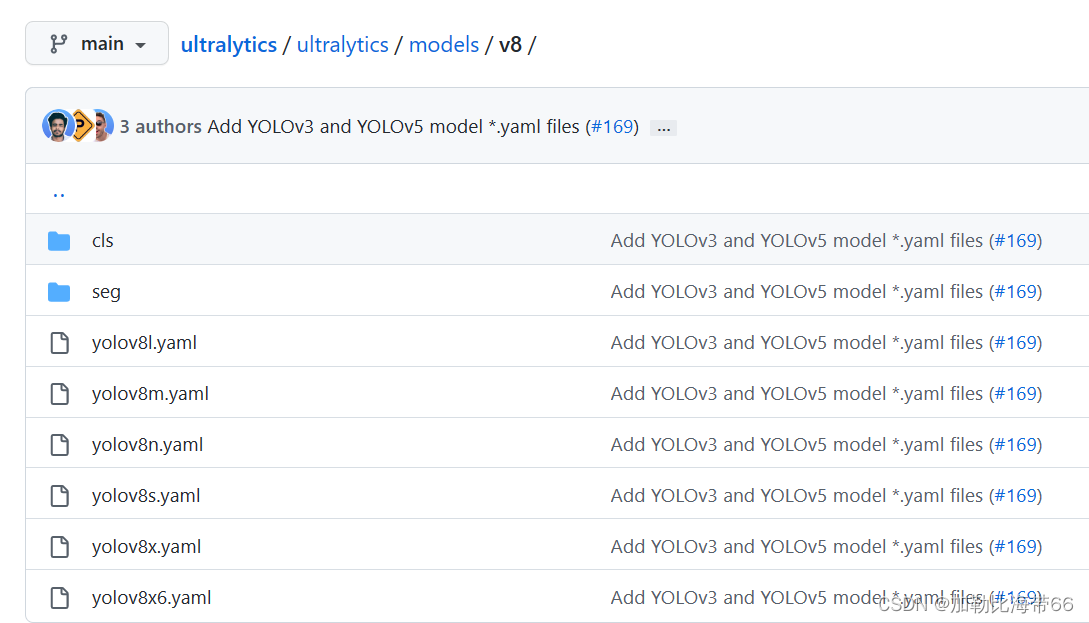Click the git branch icon
The width and height of the screenshot is (1089, 623).
(59, 44)
